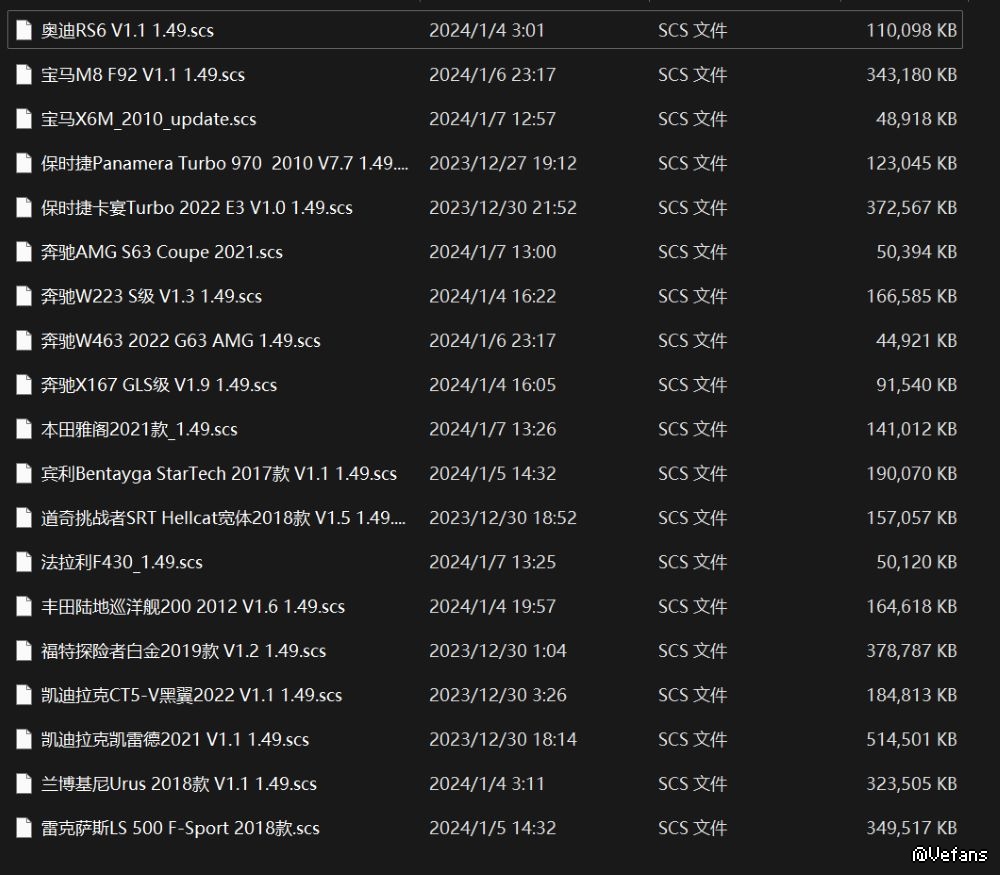The width and height of the screenshot is (1000, 875).
Task: Select 凯迪拉克CT5-V黑翼2022 V1.1 file name
Action: [x=192, y=695]
